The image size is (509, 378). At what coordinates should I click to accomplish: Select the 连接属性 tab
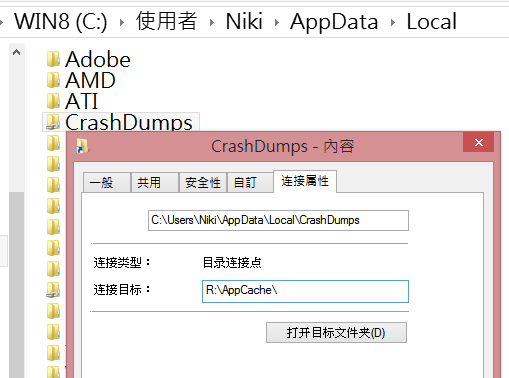click(305, 181)
